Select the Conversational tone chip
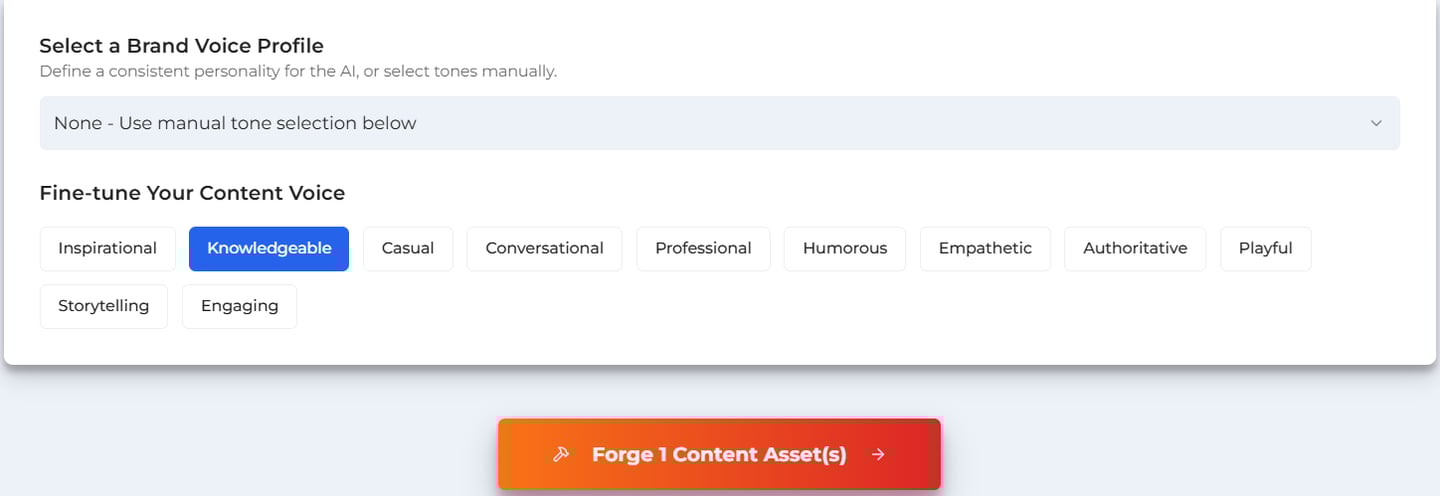 [x=544, y=249]
